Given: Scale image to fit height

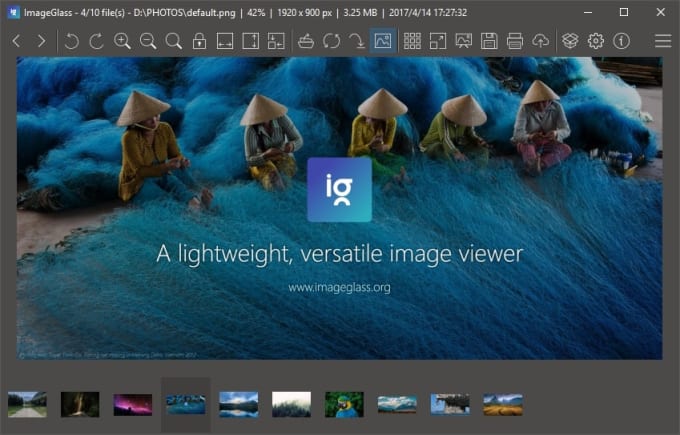Looking at the screenshot, I should pos(250,41).
